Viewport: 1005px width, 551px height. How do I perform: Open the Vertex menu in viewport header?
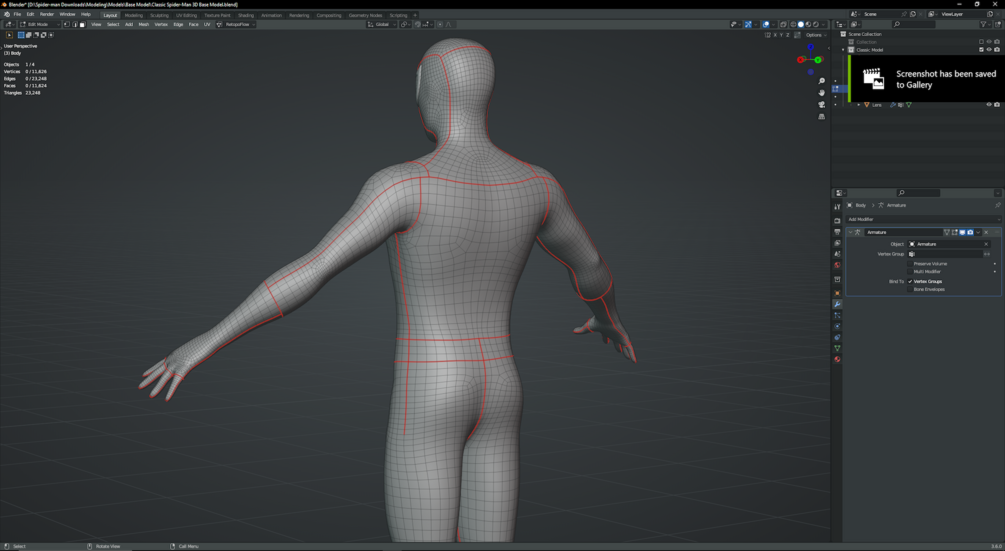[161, 24]
